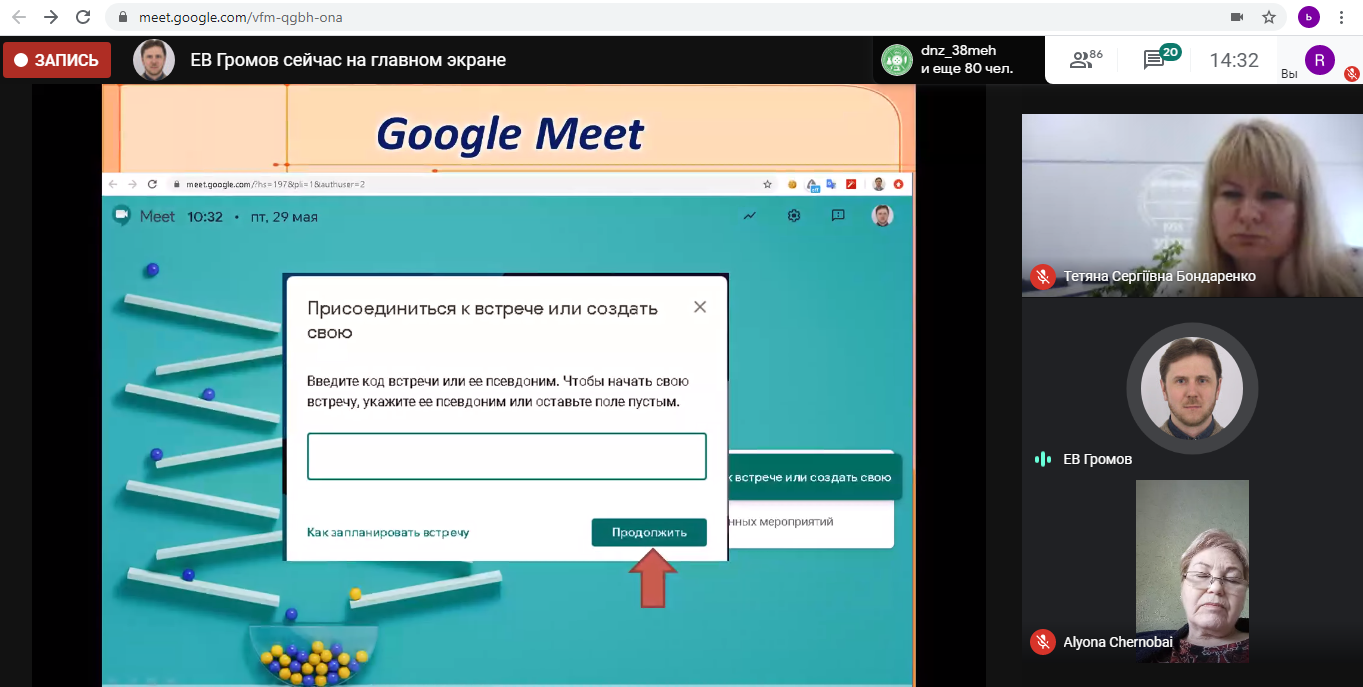The width and height of the screenshot is (1363, 687).
Task: Show the participants list with 86 people
Action: tap(1086, 59)
